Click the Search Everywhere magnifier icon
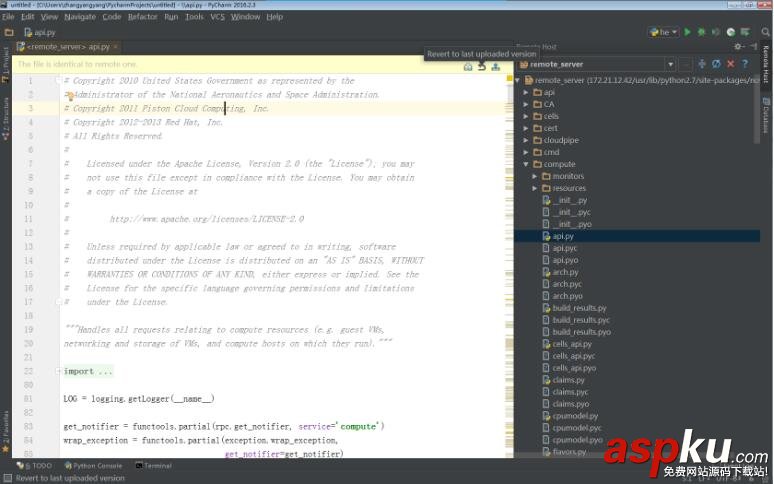 (x=766, y=32)
